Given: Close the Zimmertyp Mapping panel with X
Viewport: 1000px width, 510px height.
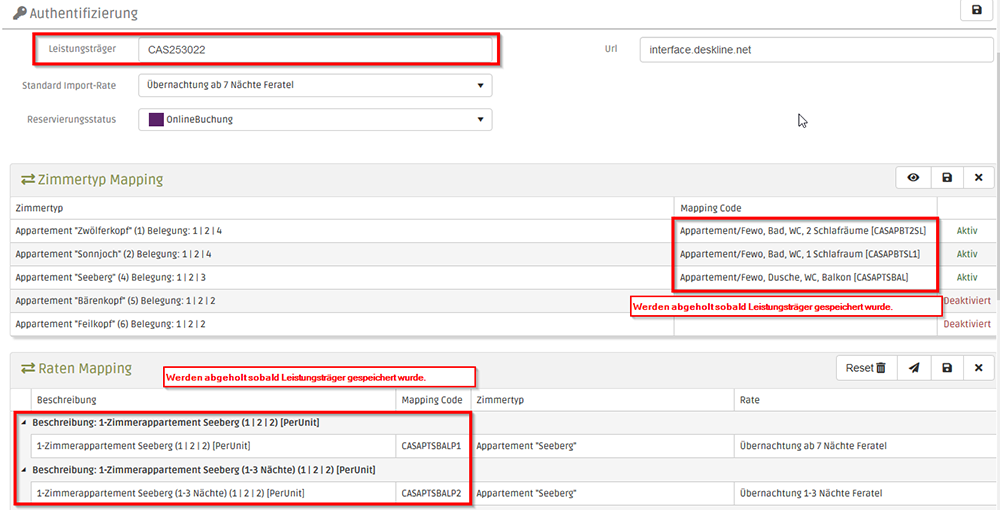Looking at the screenshot, I should tap(978, 178).
